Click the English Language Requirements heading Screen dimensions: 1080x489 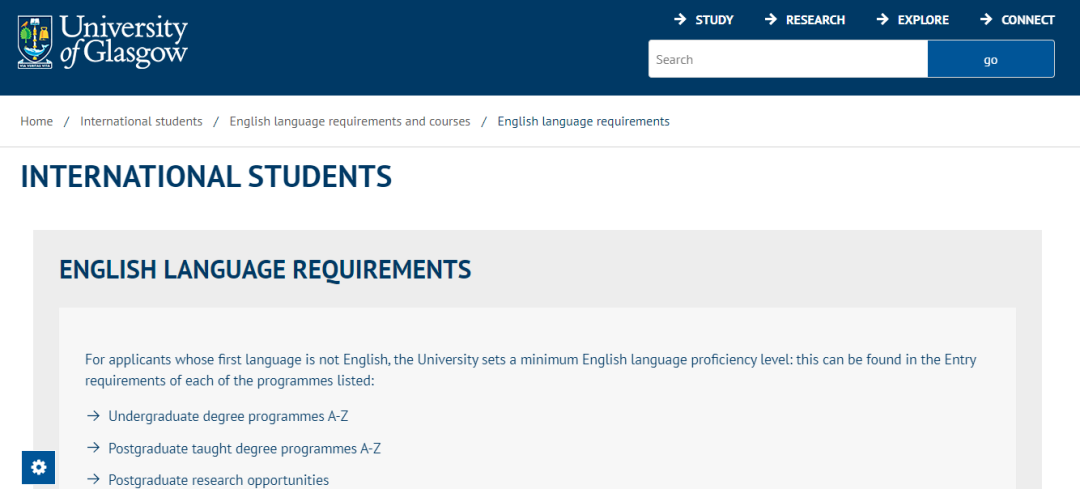click(265, 269)
